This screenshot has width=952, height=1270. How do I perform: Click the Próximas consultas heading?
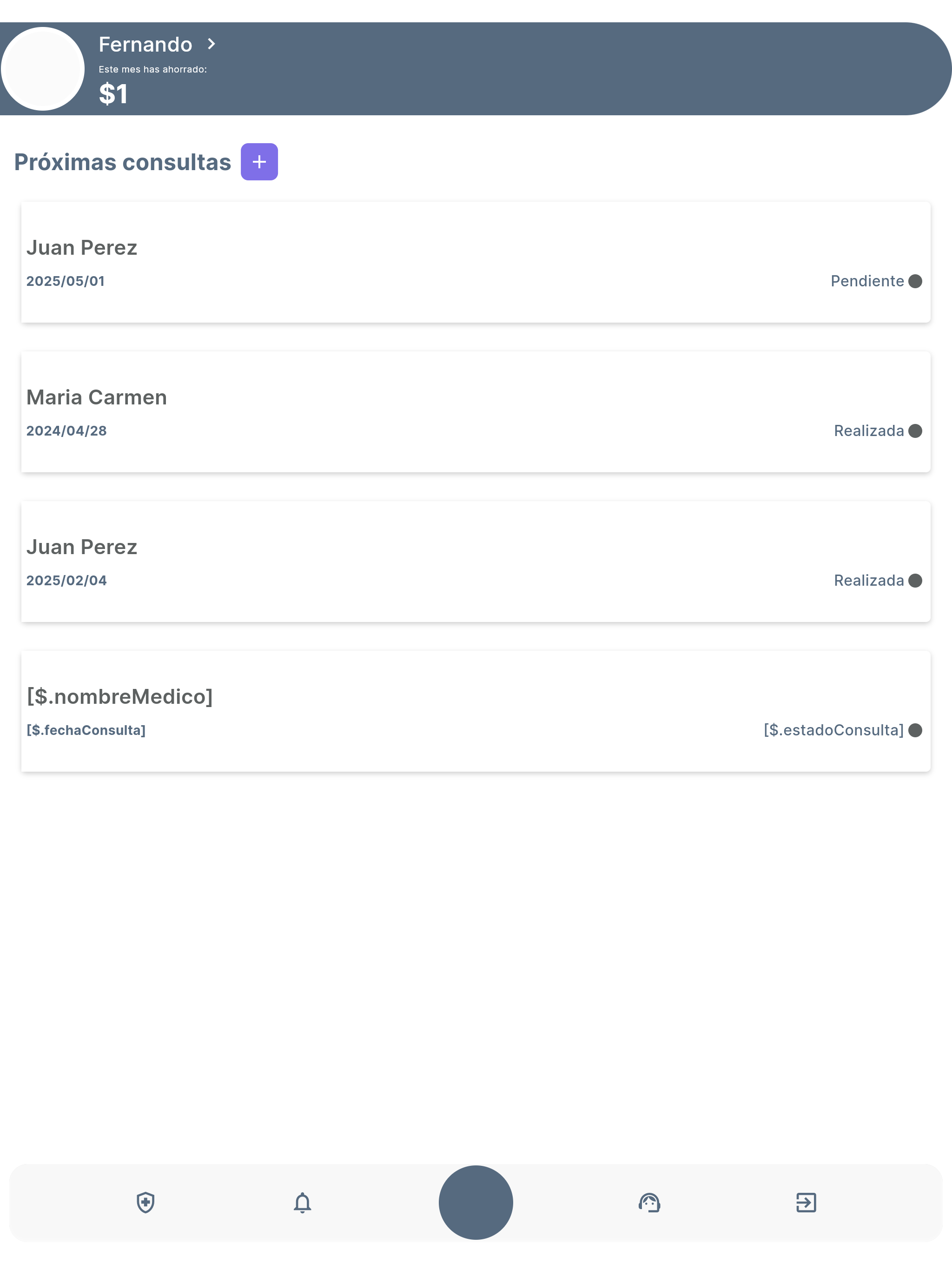pos(122,163)
